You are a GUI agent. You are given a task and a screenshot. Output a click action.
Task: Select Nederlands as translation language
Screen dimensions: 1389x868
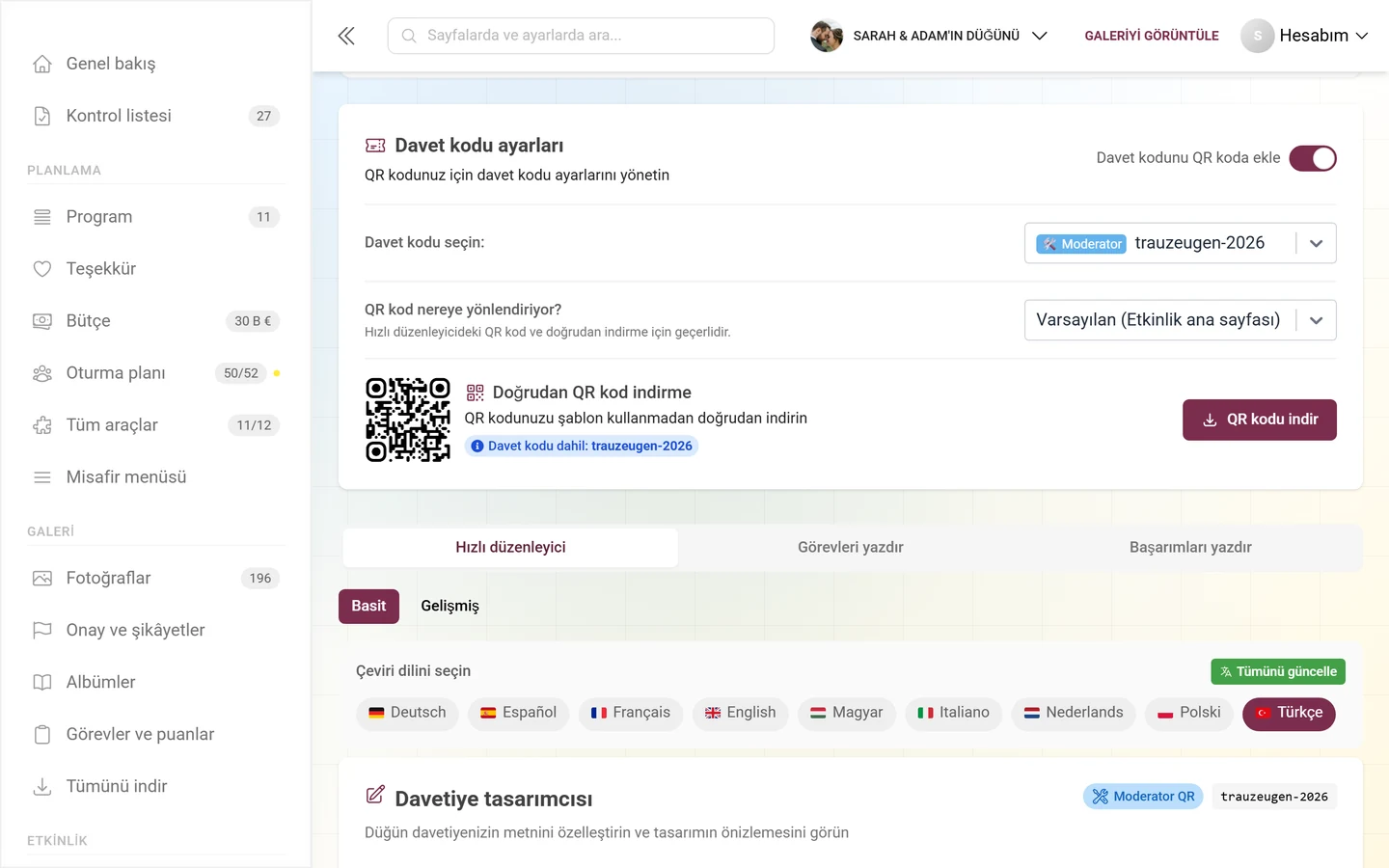click(1074, 713)
